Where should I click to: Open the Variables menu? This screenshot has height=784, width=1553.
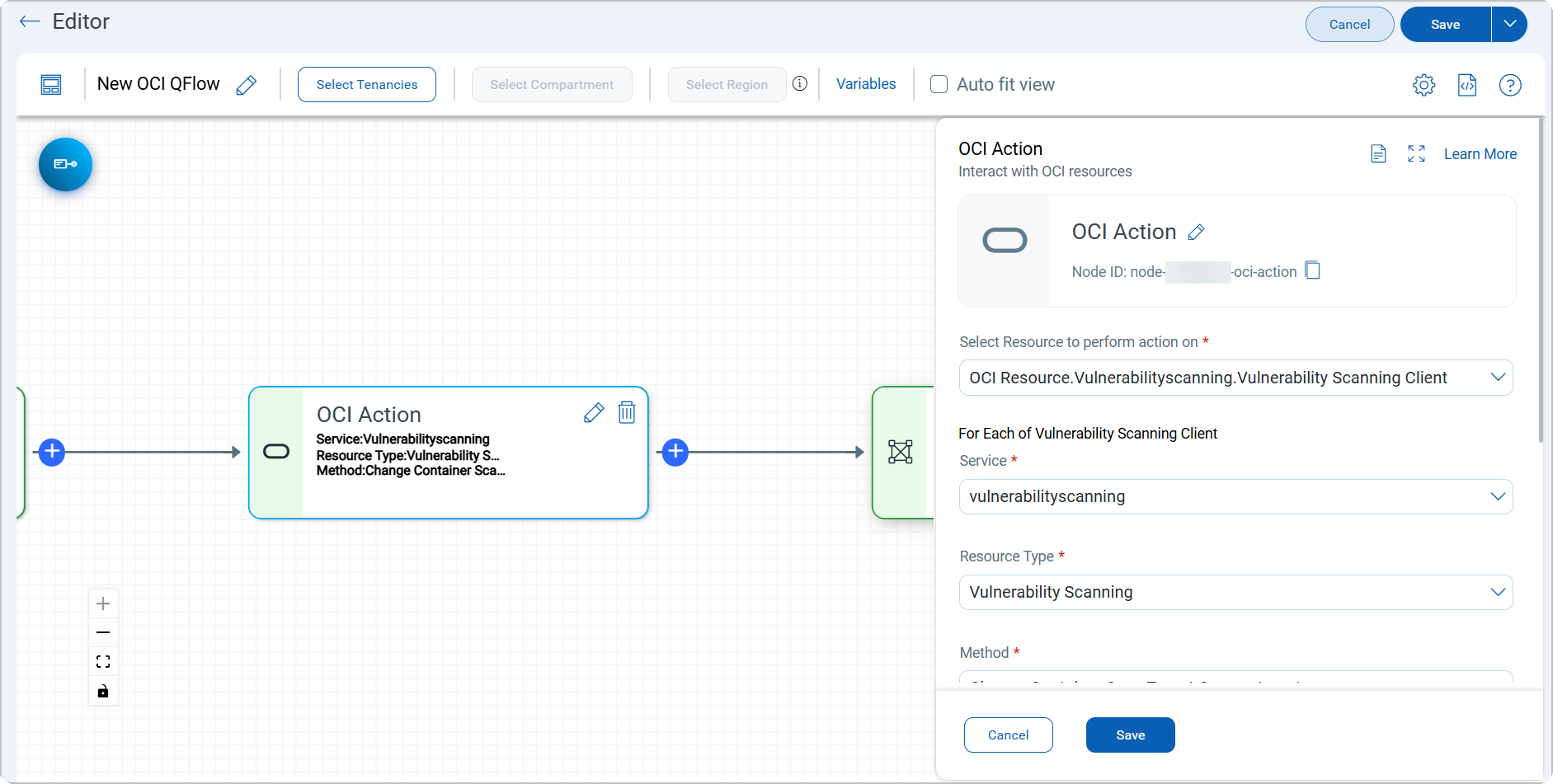point(865,84)
